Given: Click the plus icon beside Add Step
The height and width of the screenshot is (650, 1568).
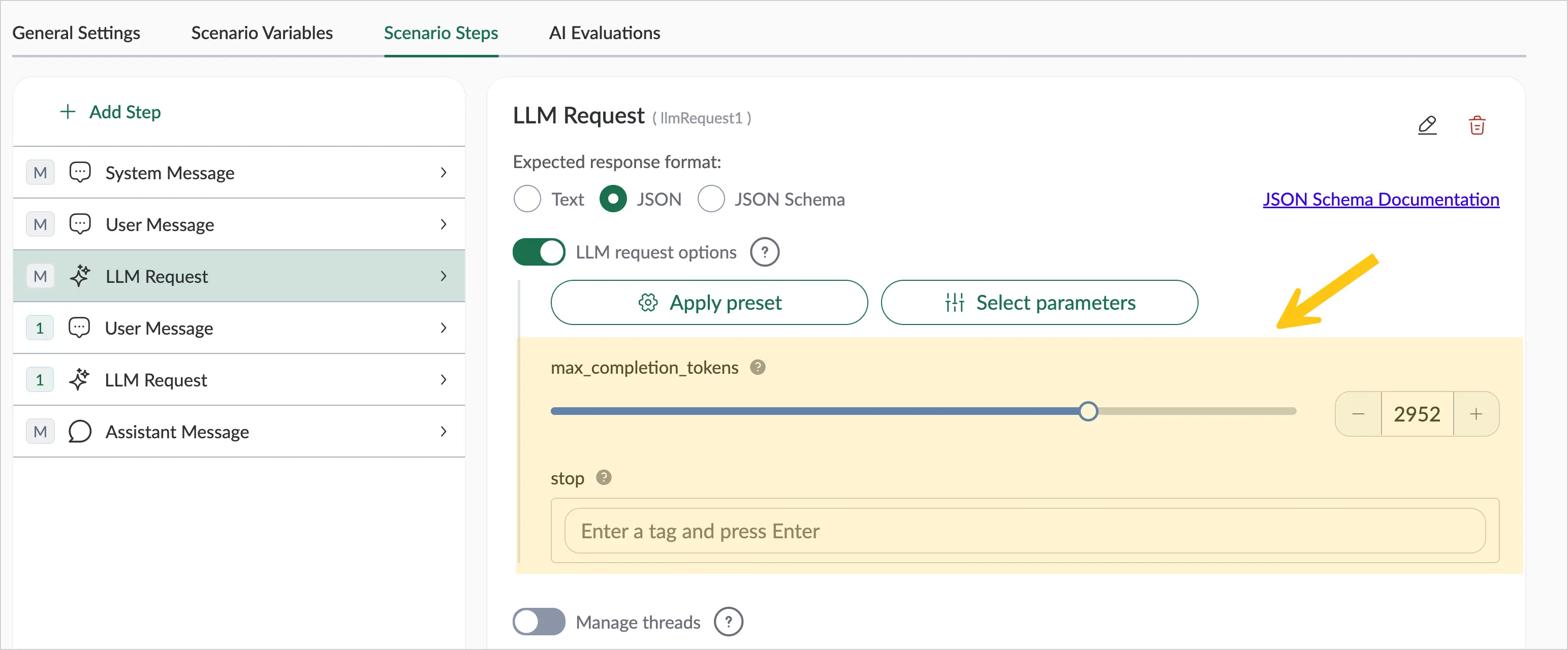Looking at the screenshot, I should click(68, 111).
